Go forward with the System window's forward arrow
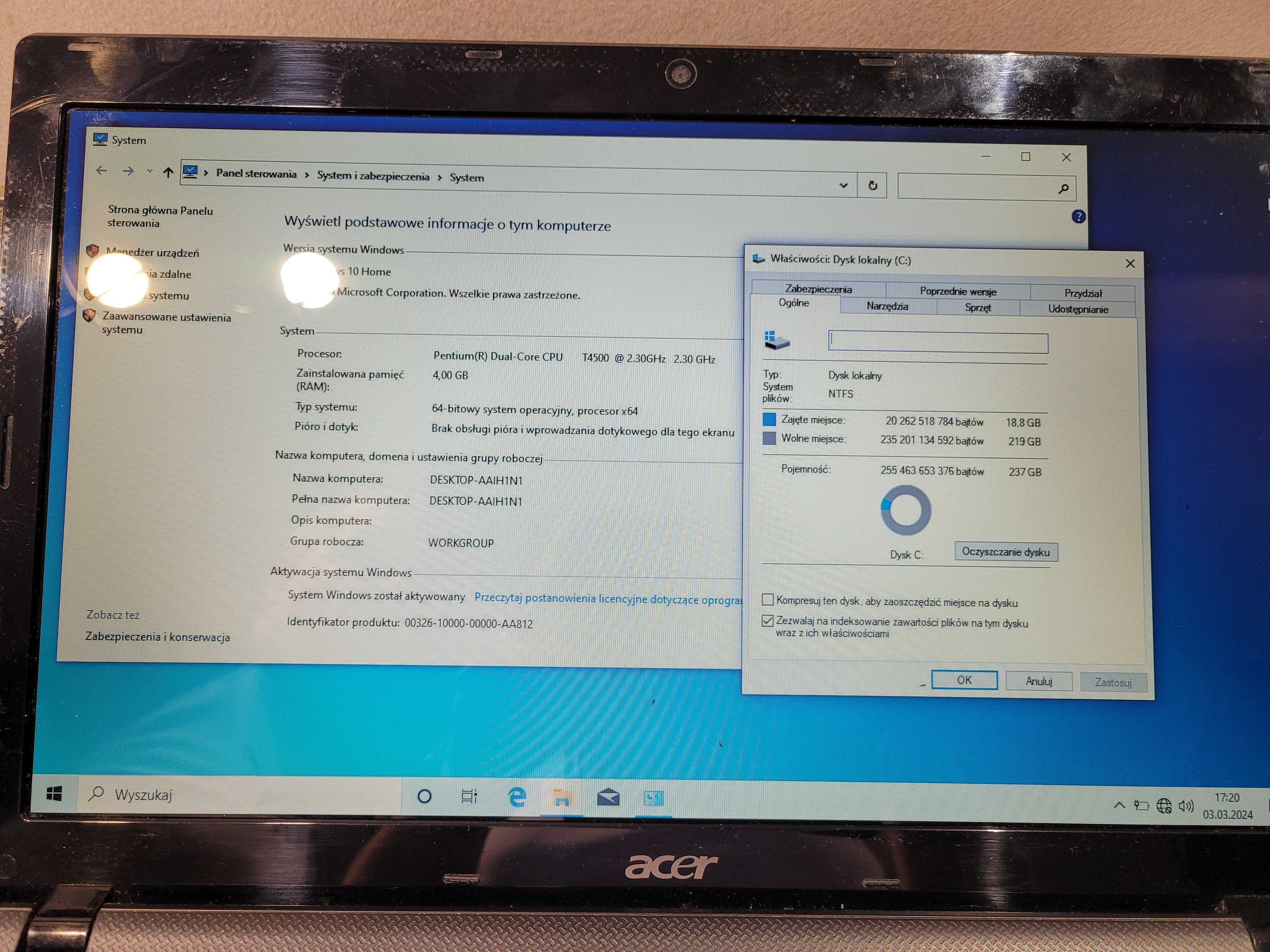This screenshot has width=1270, height=952. (x=128, y=171)
